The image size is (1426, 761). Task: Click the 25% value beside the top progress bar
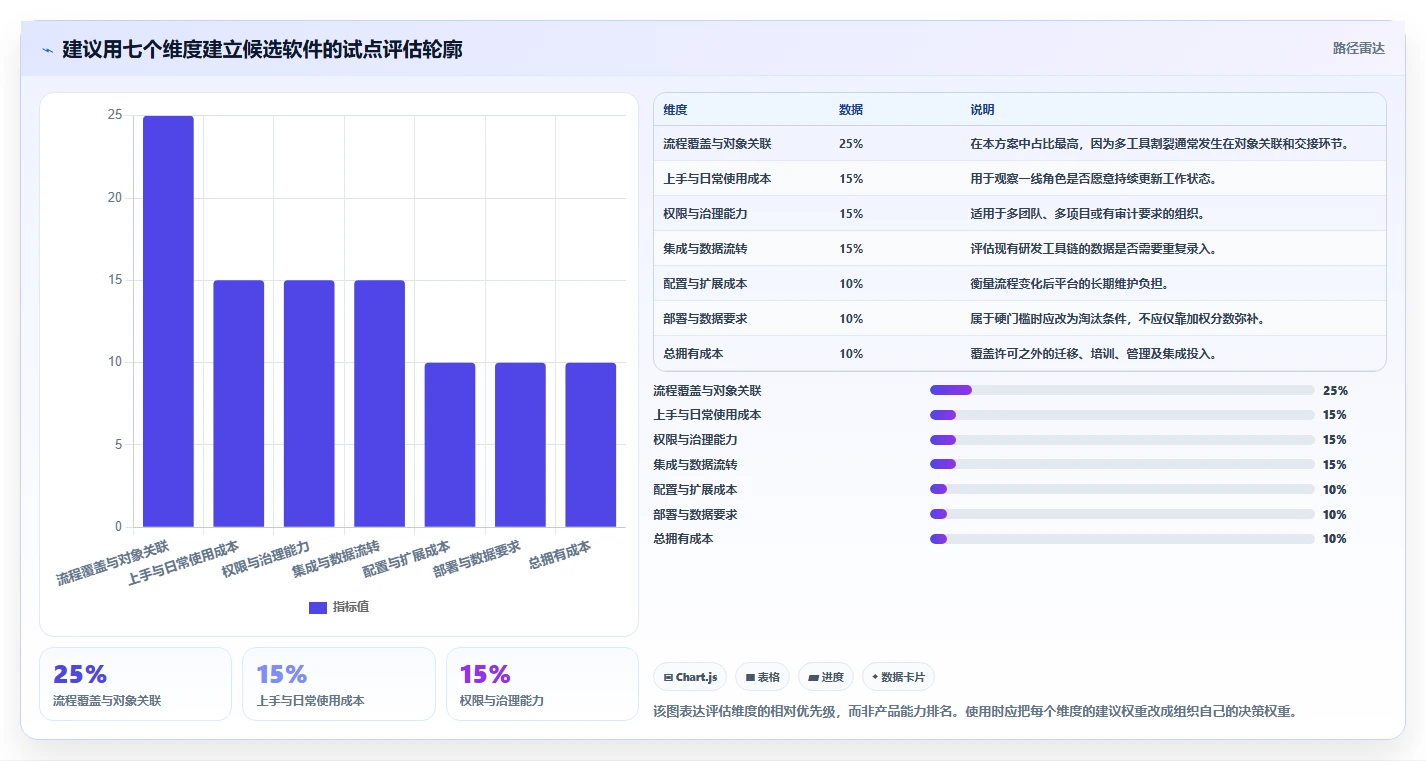[x=1335, y=391]
